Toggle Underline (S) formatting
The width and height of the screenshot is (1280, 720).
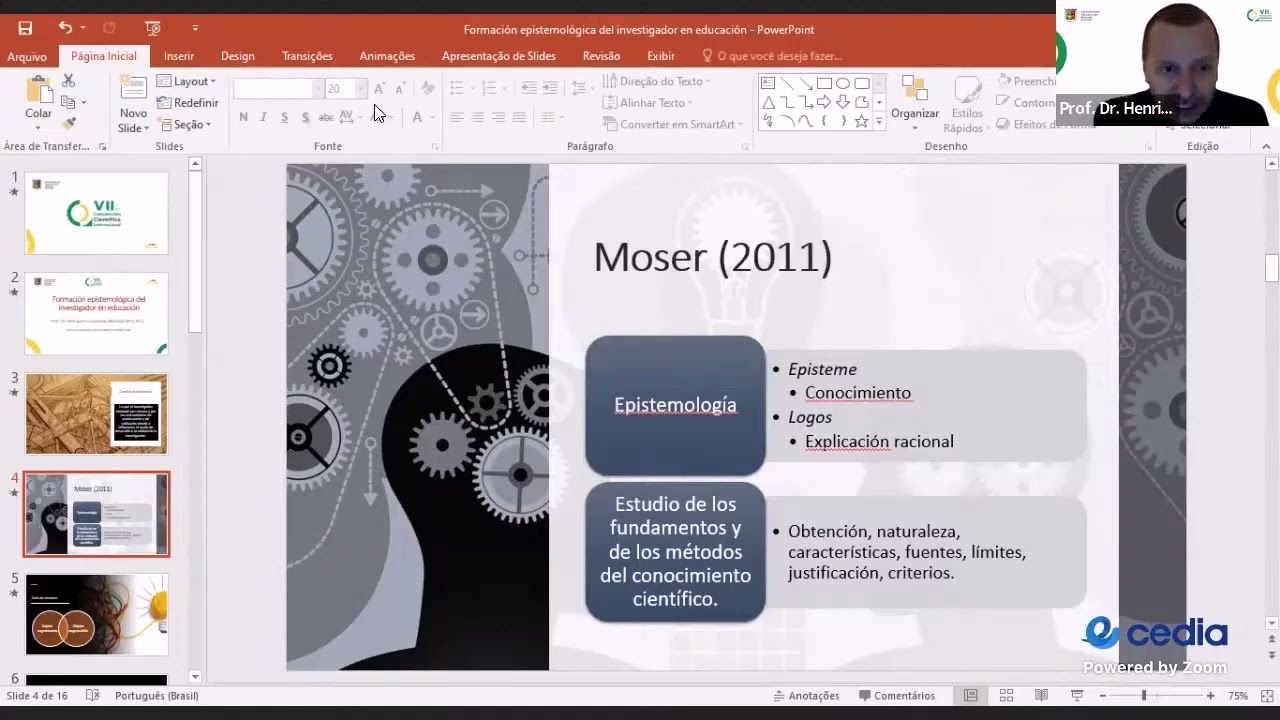pyautogui.click(x=285, y=117)
